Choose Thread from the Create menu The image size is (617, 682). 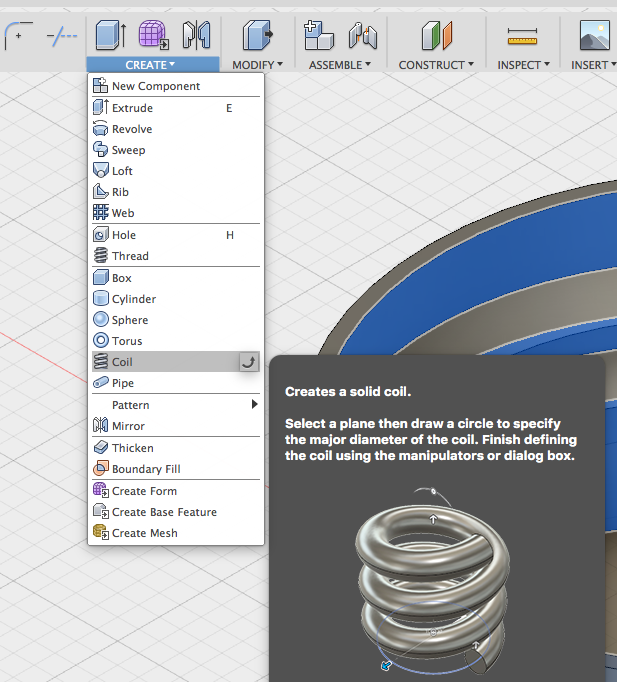pyautogui.click(x=176, y=256)
